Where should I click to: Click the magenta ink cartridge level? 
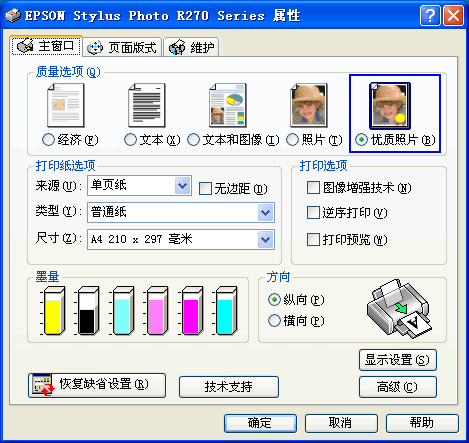[x=190, y=311]
